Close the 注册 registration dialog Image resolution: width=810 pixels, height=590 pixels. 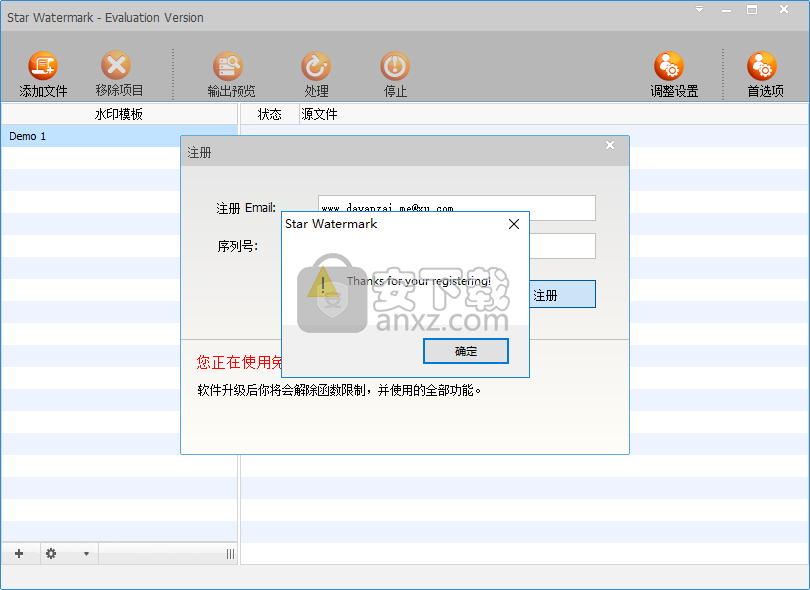pyautogui.click(x=610, y=146)
